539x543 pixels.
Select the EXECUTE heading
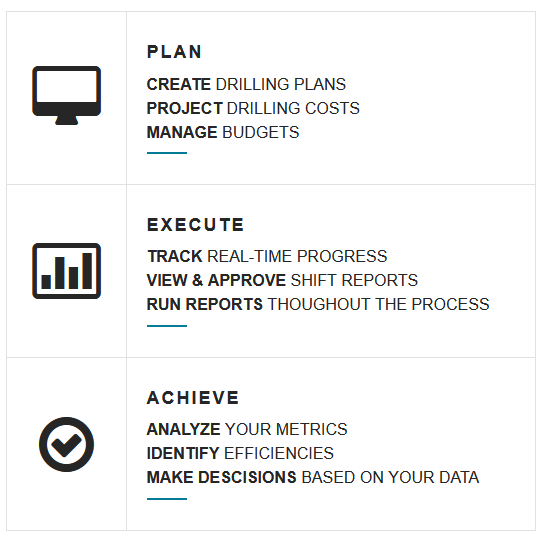pyautogui.click(x=195, y=225)
